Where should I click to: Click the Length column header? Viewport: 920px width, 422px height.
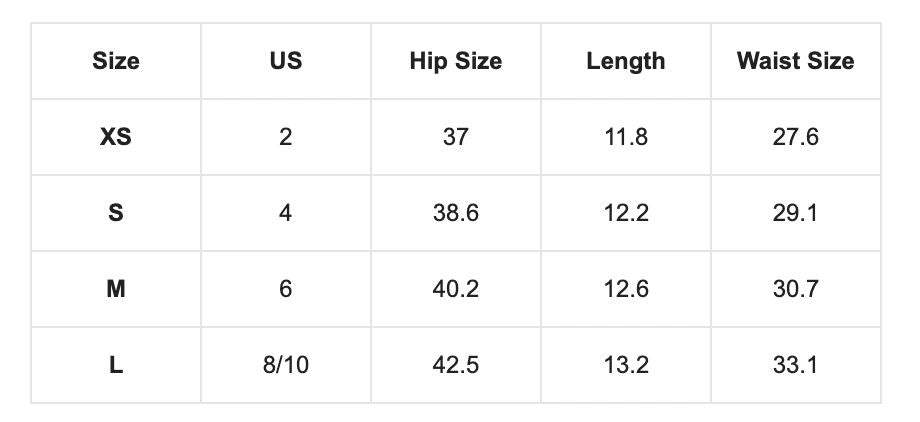[x=626, y=61]
